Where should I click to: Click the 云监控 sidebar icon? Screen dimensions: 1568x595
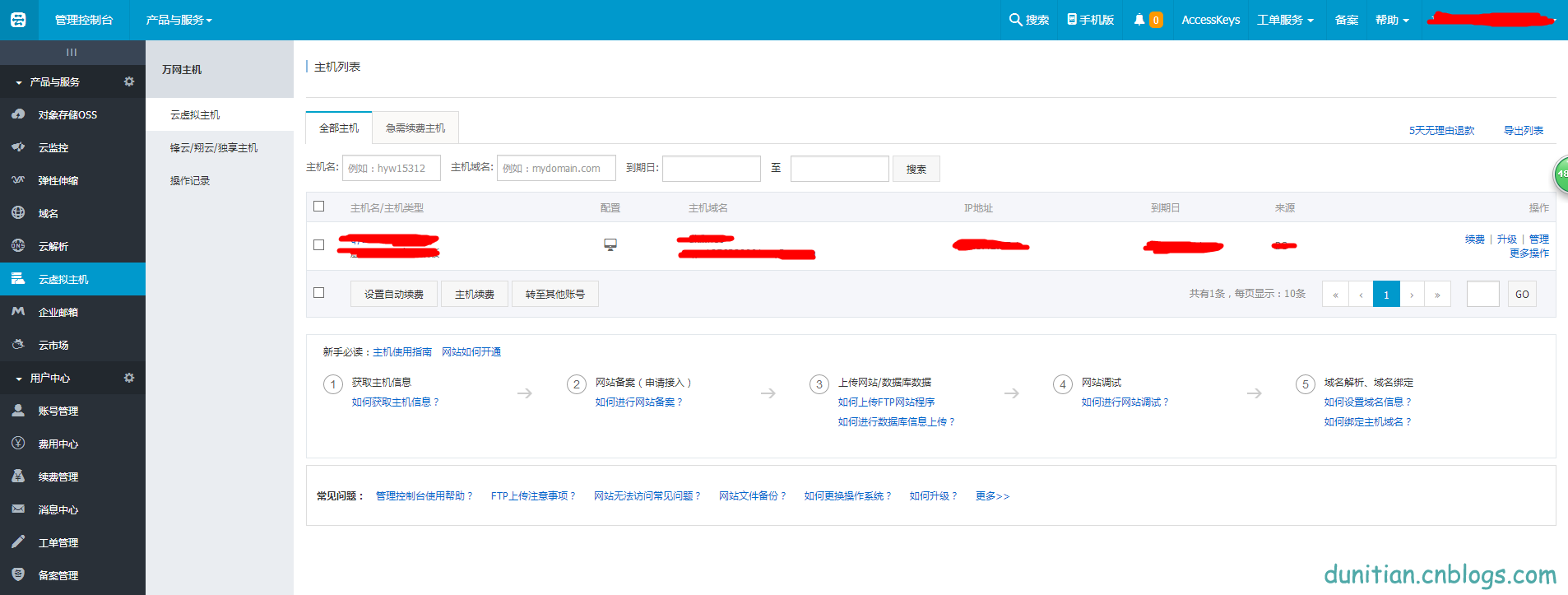coord(18,147)
